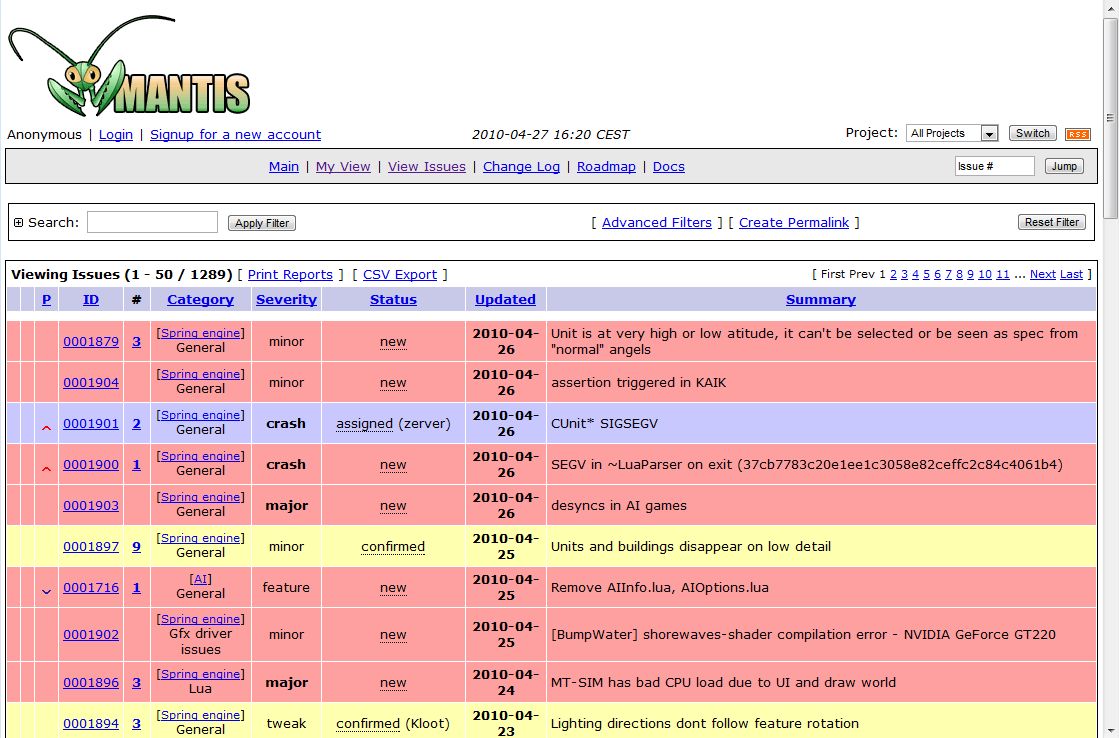Click the orange RSS feed icon
The image size is (1119, 738).
click(1077, 134)
